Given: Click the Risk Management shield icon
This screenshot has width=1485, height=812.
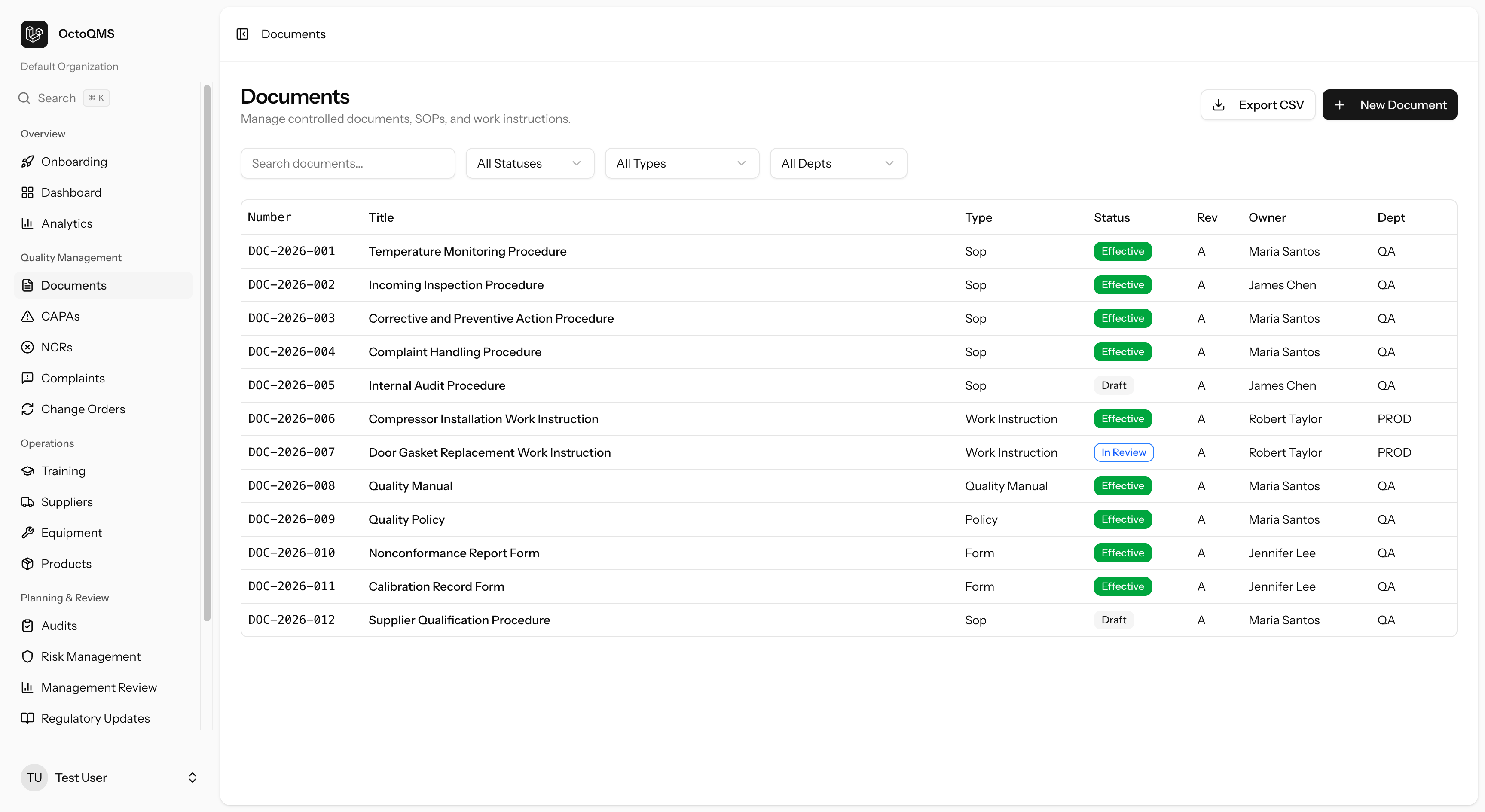Looking at the screenshot, I should pos(27,656).
